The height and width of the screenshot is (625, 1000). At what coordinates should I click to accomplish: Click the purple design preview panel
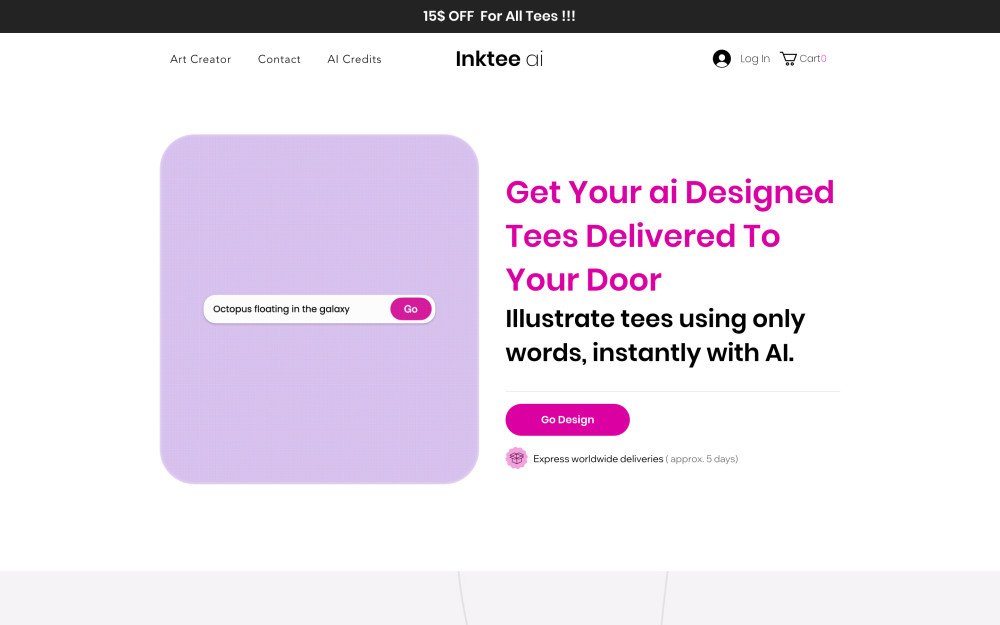318,200
